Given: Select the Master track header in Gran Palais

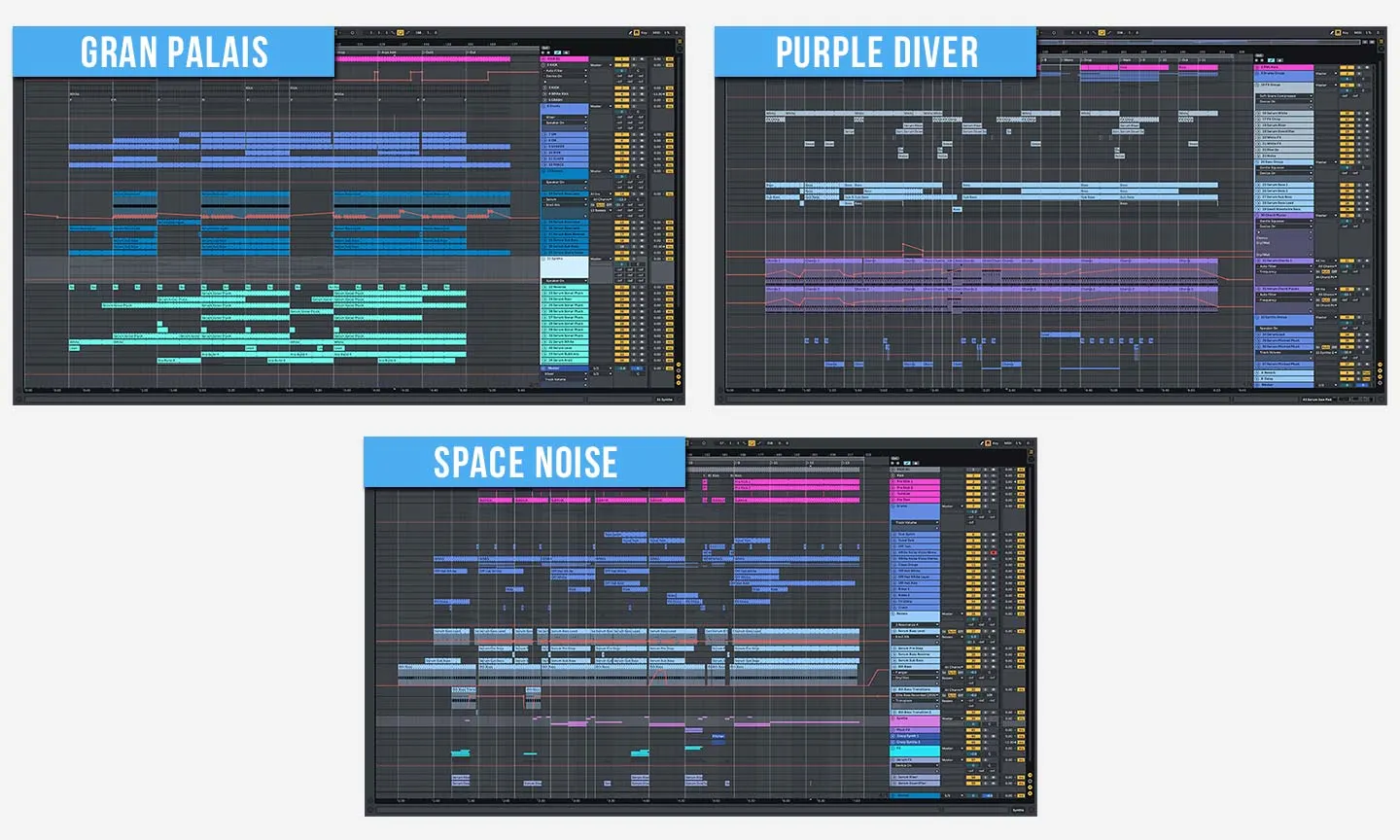Looking at the screenshot, I should point(564,368).
